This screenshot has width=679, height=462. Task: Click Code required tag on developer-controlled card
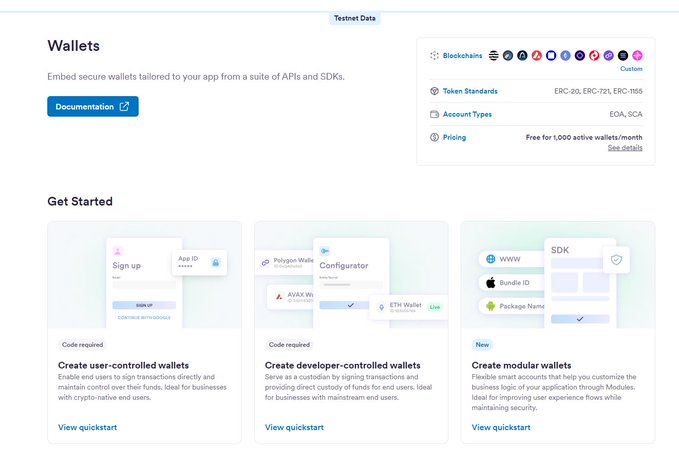[x=289, y=345]
